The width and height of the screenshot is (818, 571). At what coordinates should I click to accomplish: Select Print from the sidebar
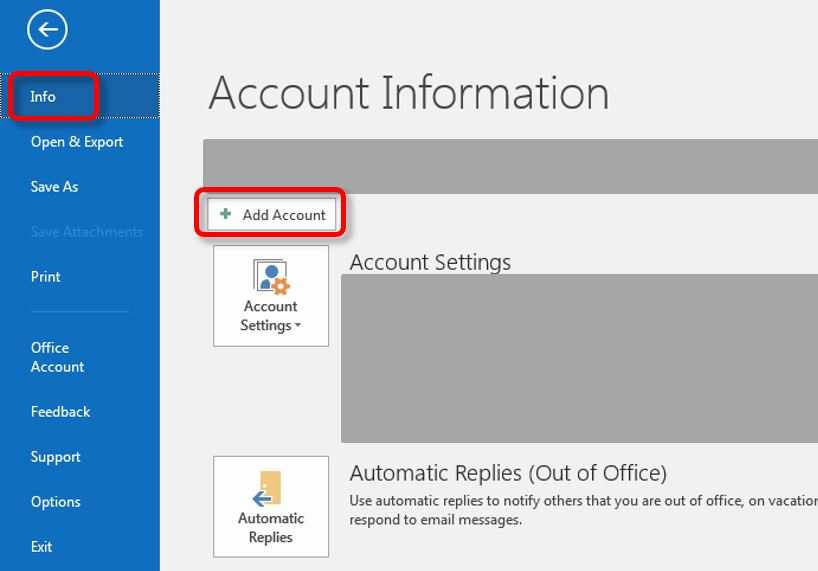click(x=45, y=276)
